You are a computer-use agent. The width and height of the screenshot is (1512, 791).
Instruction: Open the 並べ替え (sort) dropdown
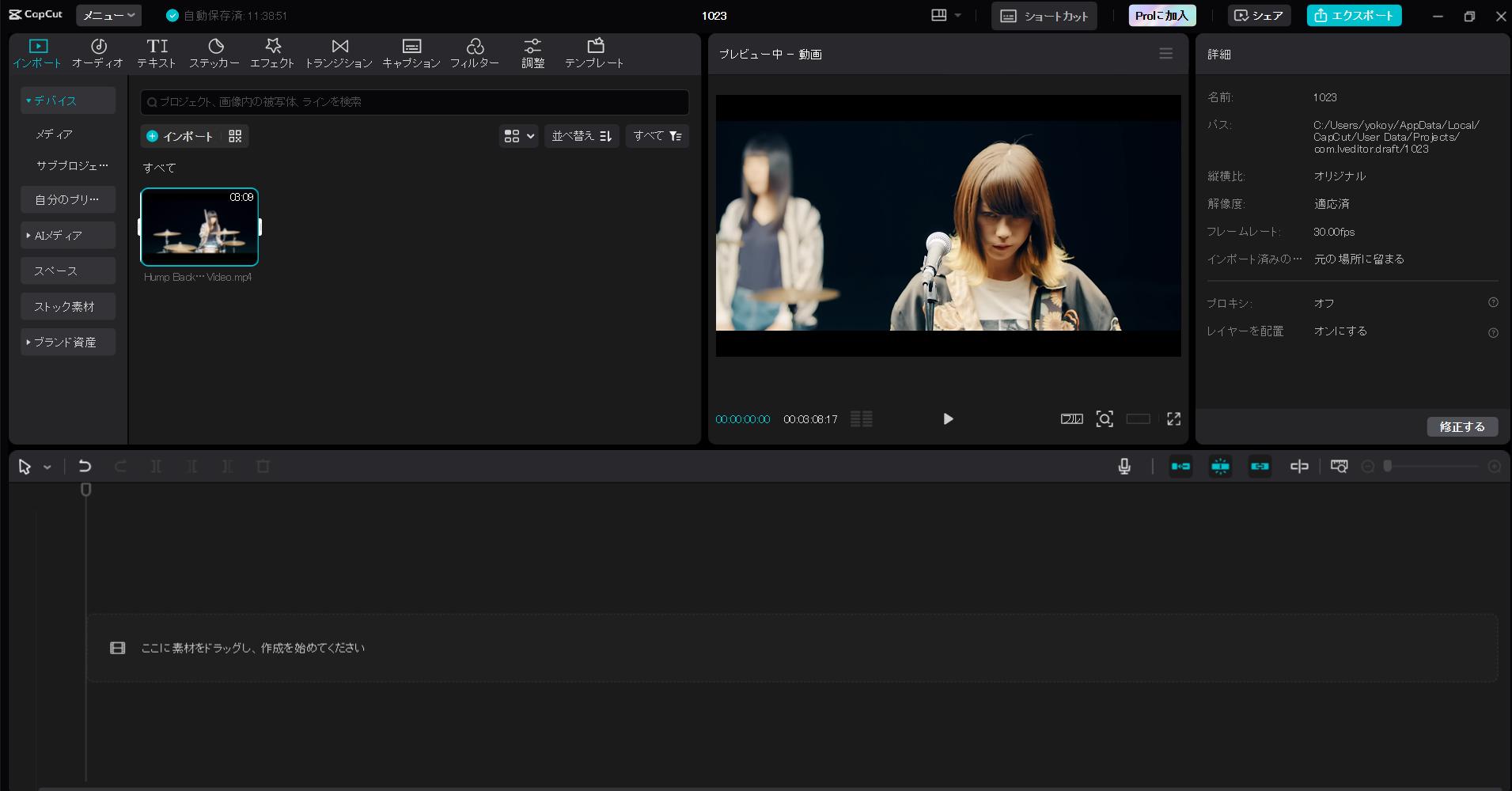coord(582,136)
